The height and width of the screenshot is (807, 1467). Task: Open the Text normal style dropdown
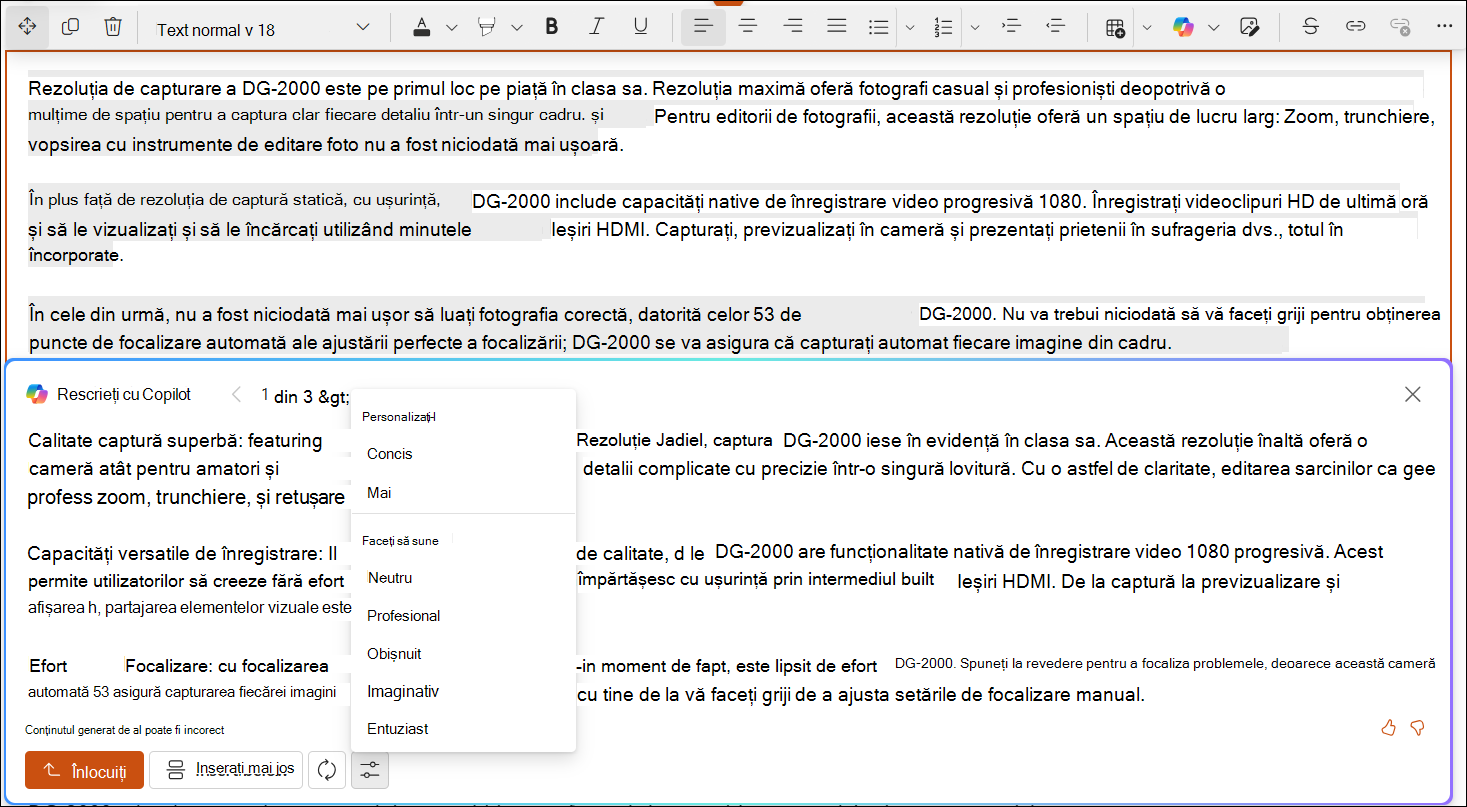point(263,29)
